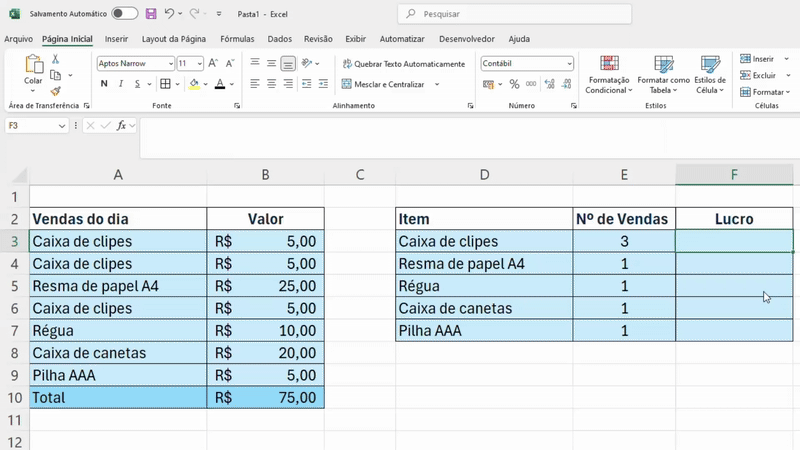This screenshot has width=800, height=450.
Task: Select the cell showing R$ 75,00
Action: (x=265, y=397)
